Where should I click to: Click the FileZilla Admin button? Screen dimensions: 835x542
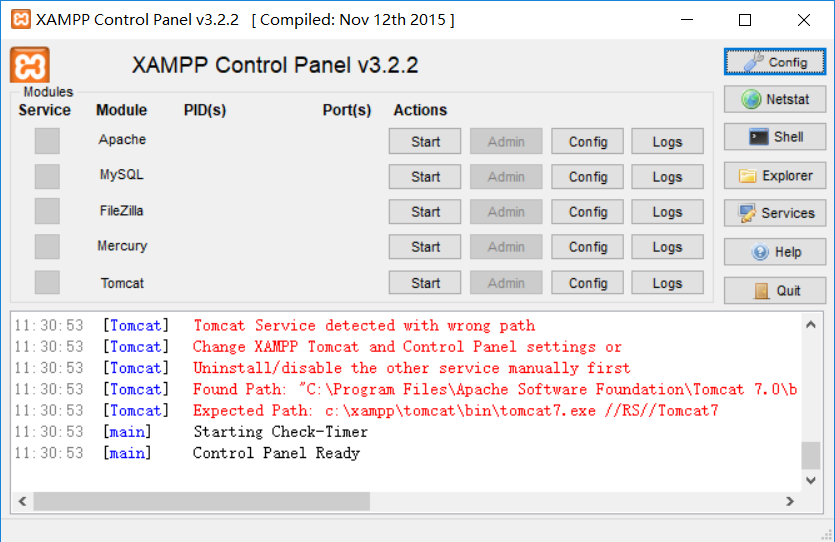[x=506, y=211]
